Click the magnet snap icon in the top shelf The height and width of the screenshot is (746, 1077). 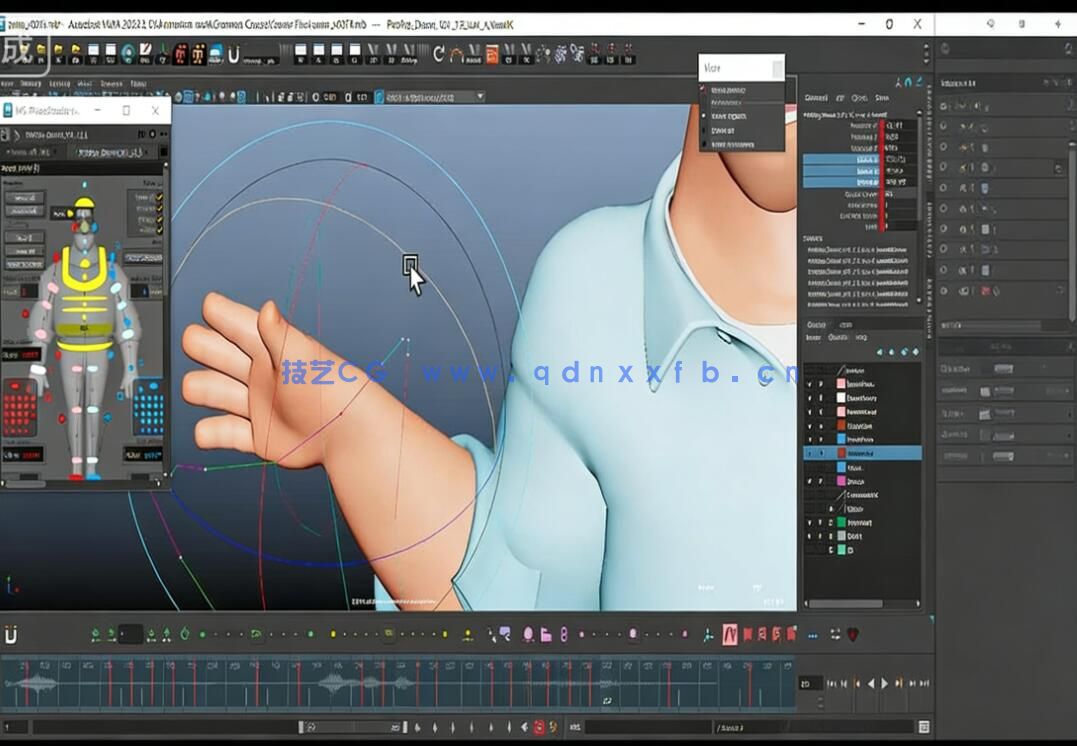(233, 54)
